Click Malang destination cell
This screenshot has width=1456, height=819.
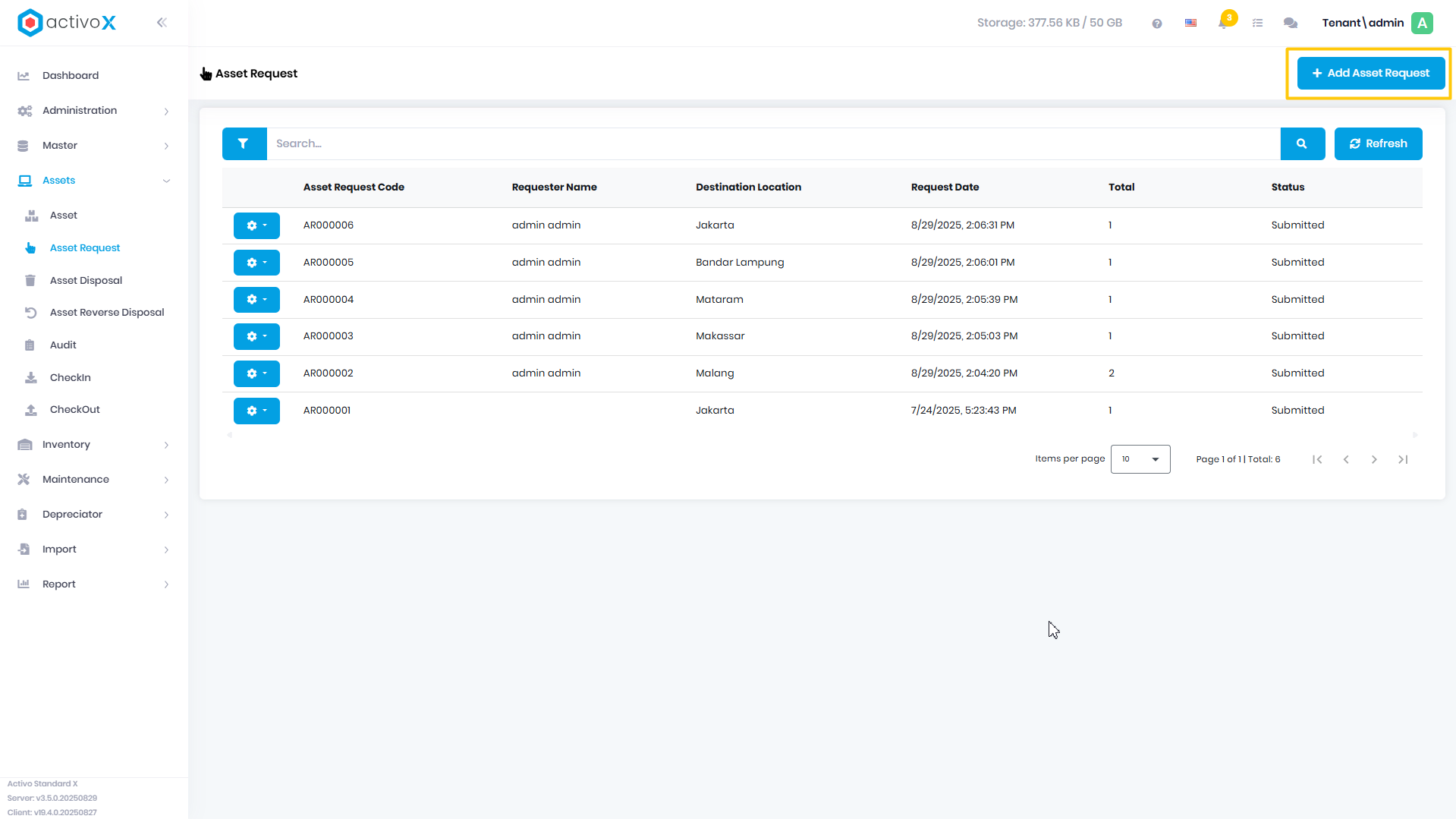point(715,373)
